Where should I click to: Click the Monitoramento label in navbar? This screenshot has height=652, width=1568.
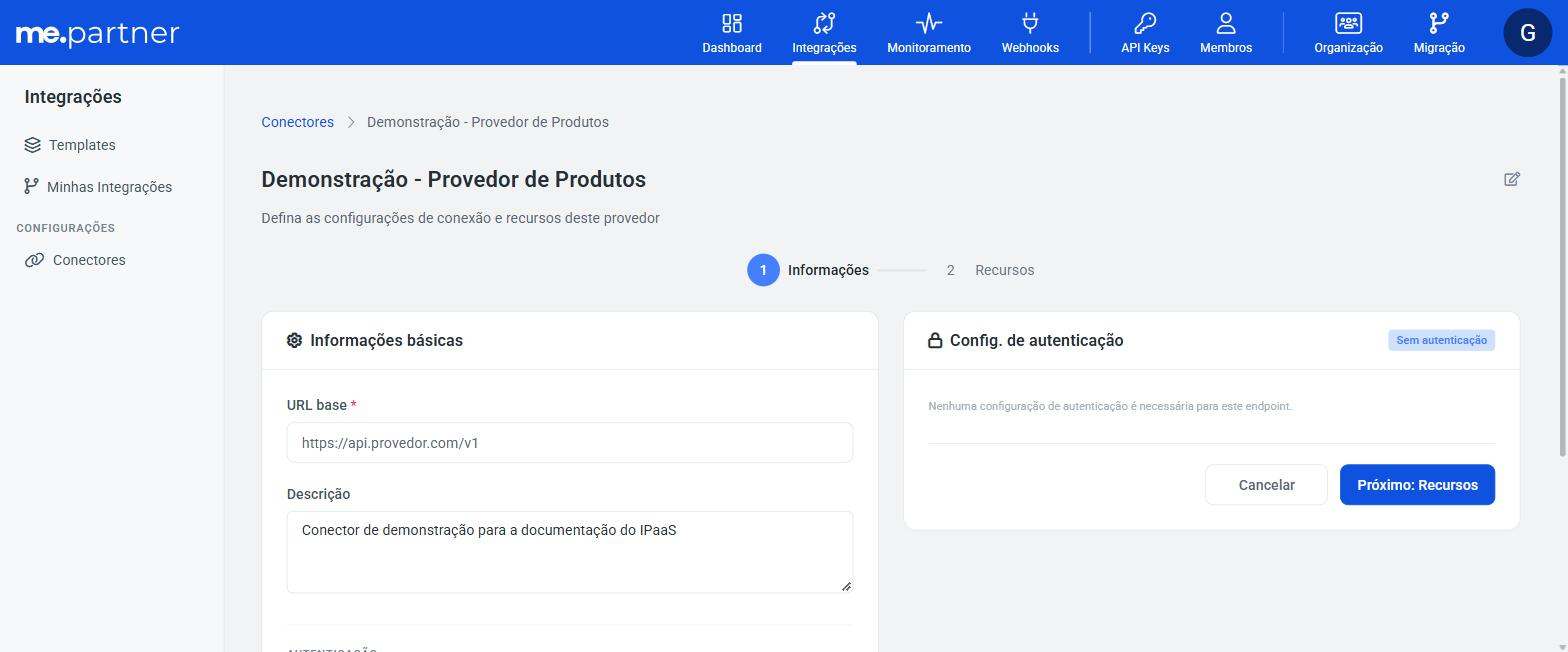(x=929, y=48)
